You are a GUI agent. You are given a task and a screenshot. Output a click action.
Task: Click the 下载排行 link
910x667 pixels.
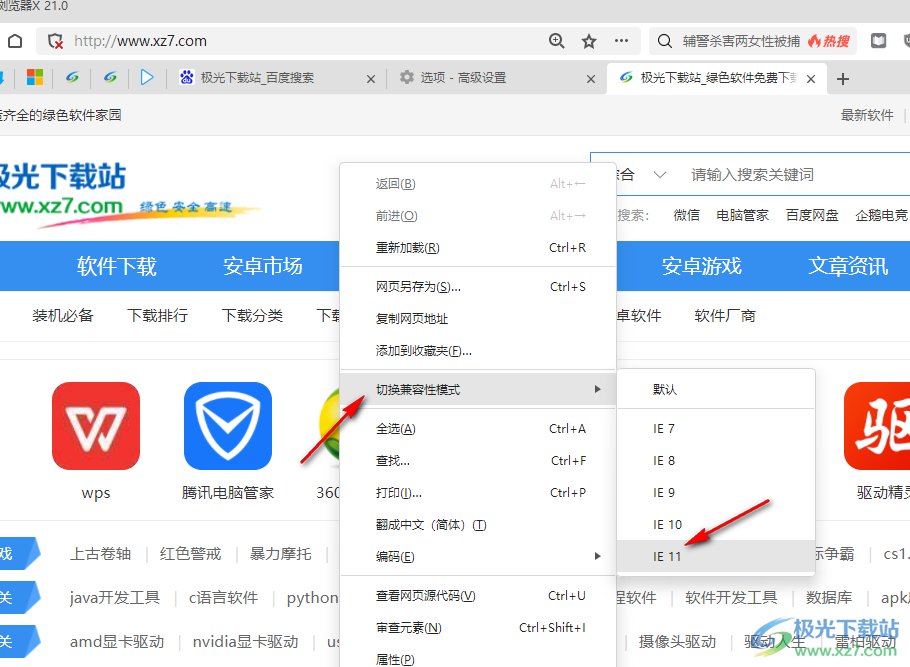click(157, 316)
